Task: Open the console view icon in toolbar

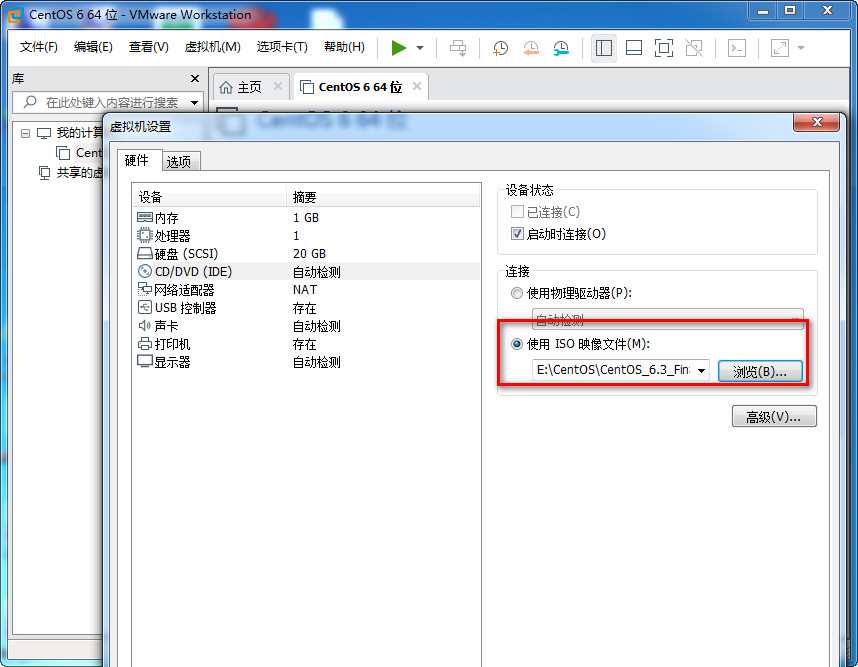Action: coord(737,48)
